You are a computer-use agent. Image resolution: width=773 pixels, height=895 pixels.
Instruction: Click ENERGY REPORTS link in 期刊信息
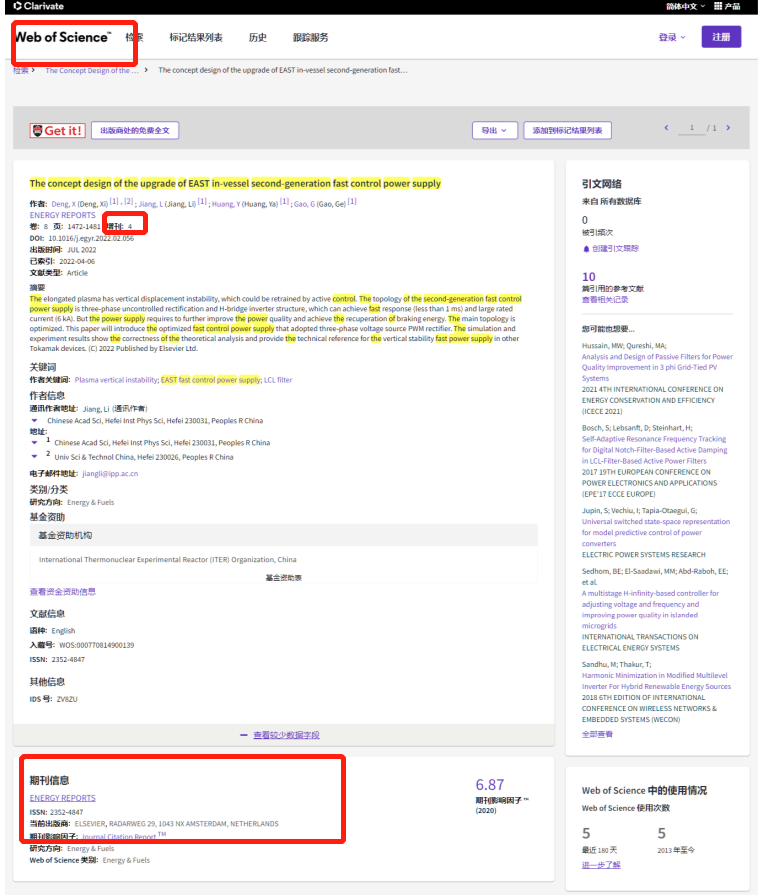click(x=62, y=798)
